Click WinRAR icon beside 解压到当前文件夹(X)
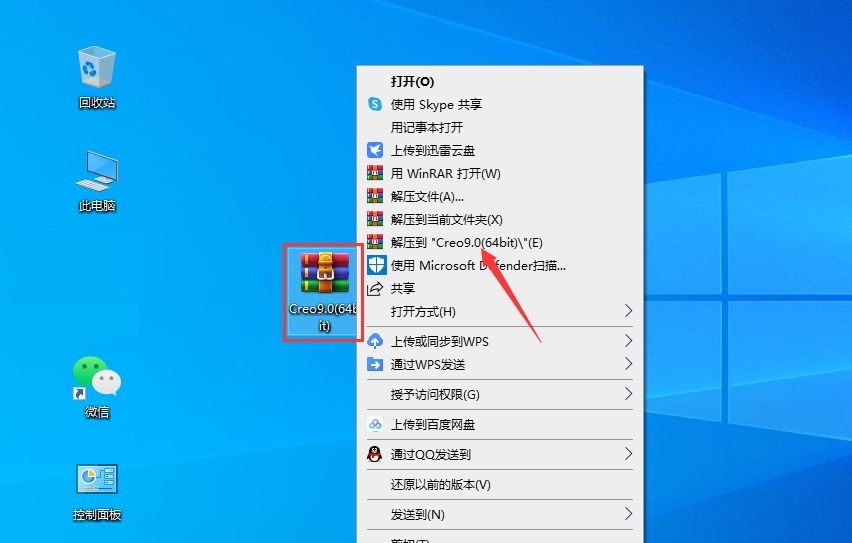Image resolution: width=852 pixels, height=543 pixels. pos(375,219)
